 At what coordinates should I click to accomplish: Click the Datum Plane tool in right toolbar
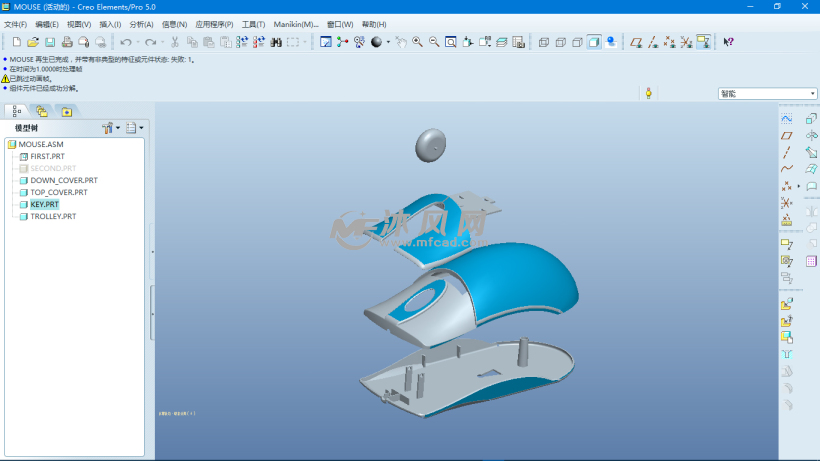click(787, 136)
